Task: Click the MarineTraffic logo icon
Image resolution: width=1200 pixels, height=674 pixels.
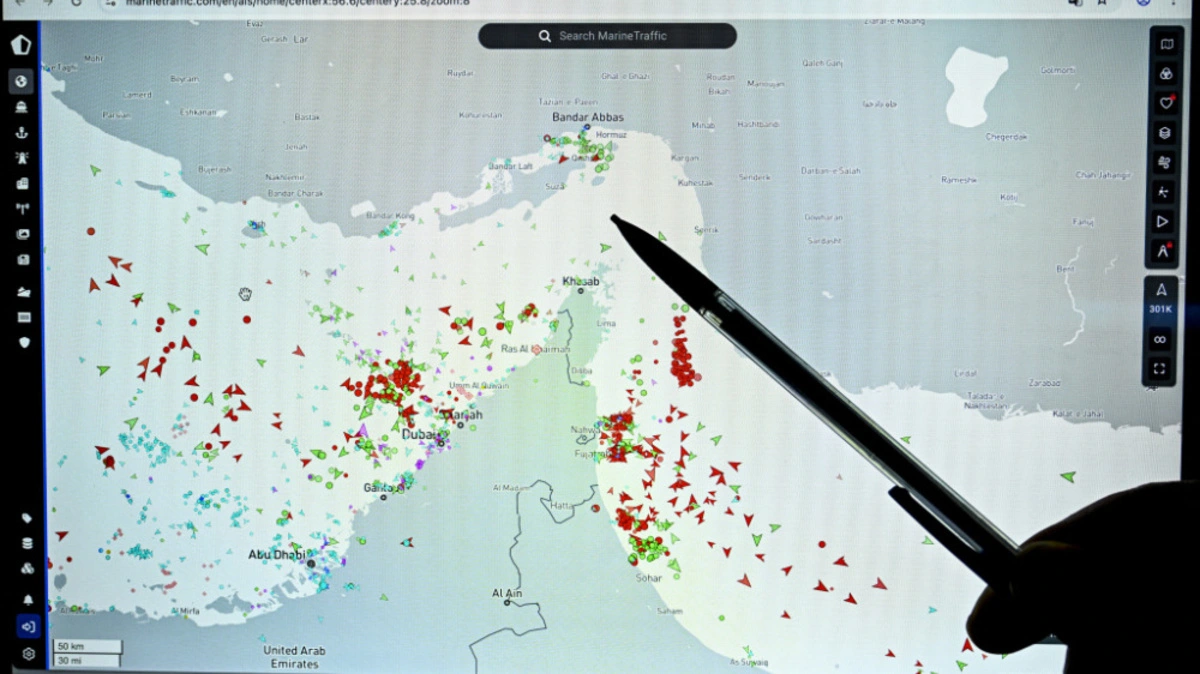Action: coord(21,45)
